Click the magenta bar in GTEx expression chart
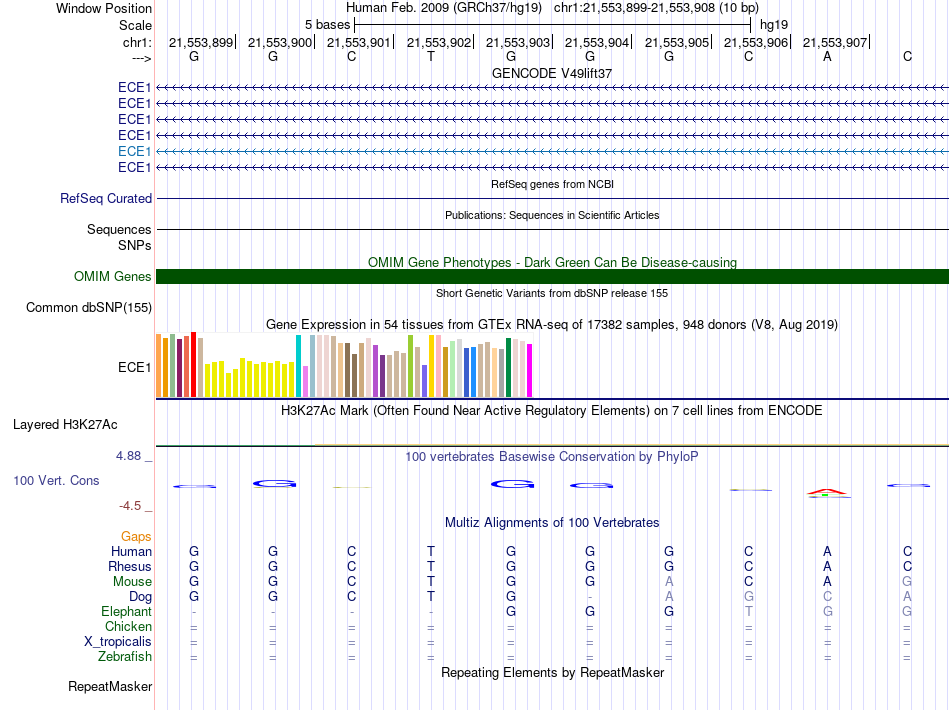The image size is (950, 710). [530, 370]
